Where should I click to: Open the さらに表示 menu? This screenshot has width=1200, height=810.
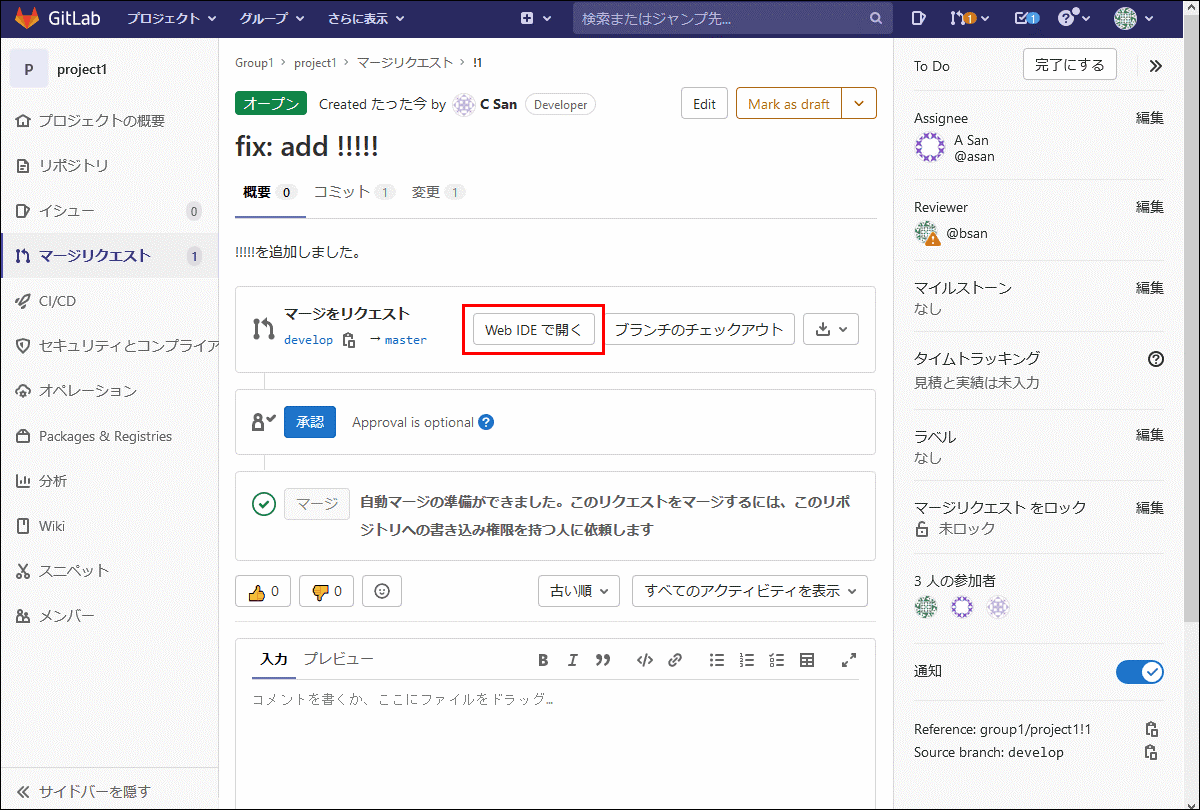point(366,18)
